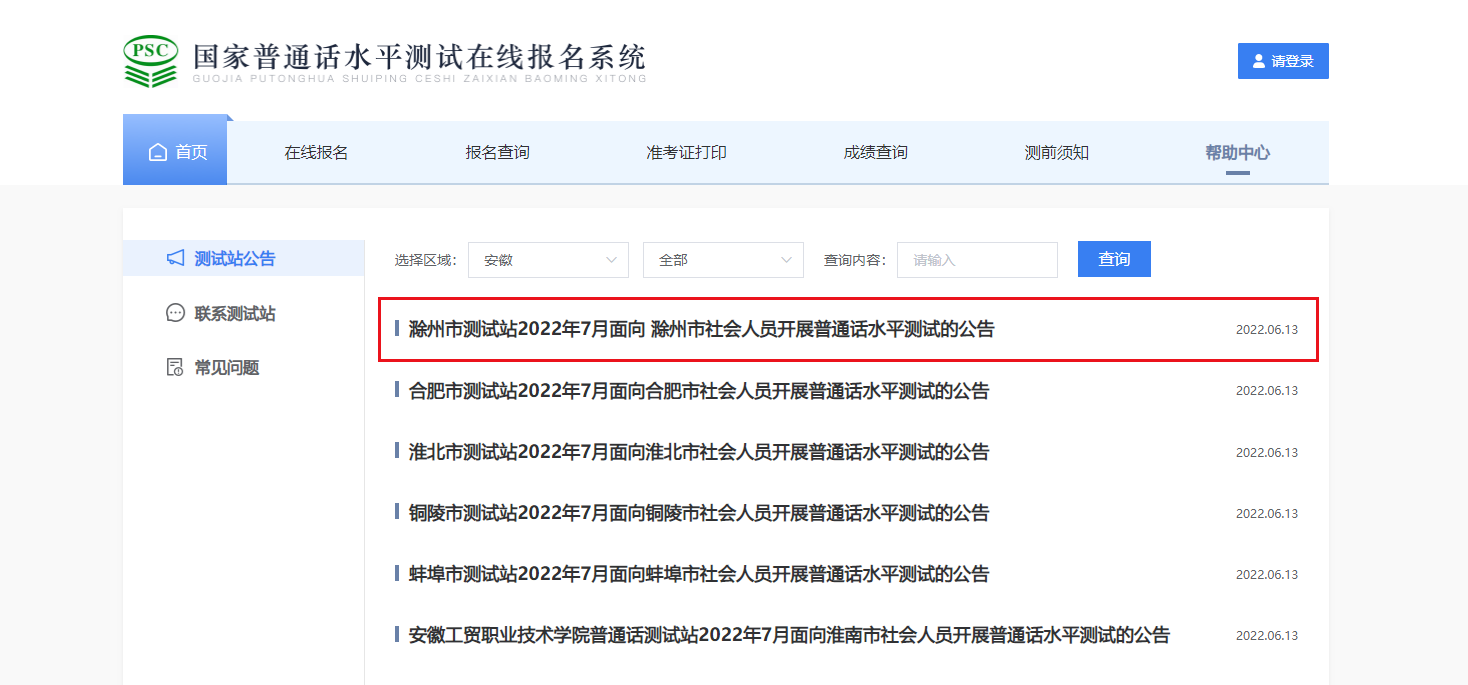Click the chevron arrow in 安徽 dropdown
1468x685 pixels.
click(x=611, y=260)
